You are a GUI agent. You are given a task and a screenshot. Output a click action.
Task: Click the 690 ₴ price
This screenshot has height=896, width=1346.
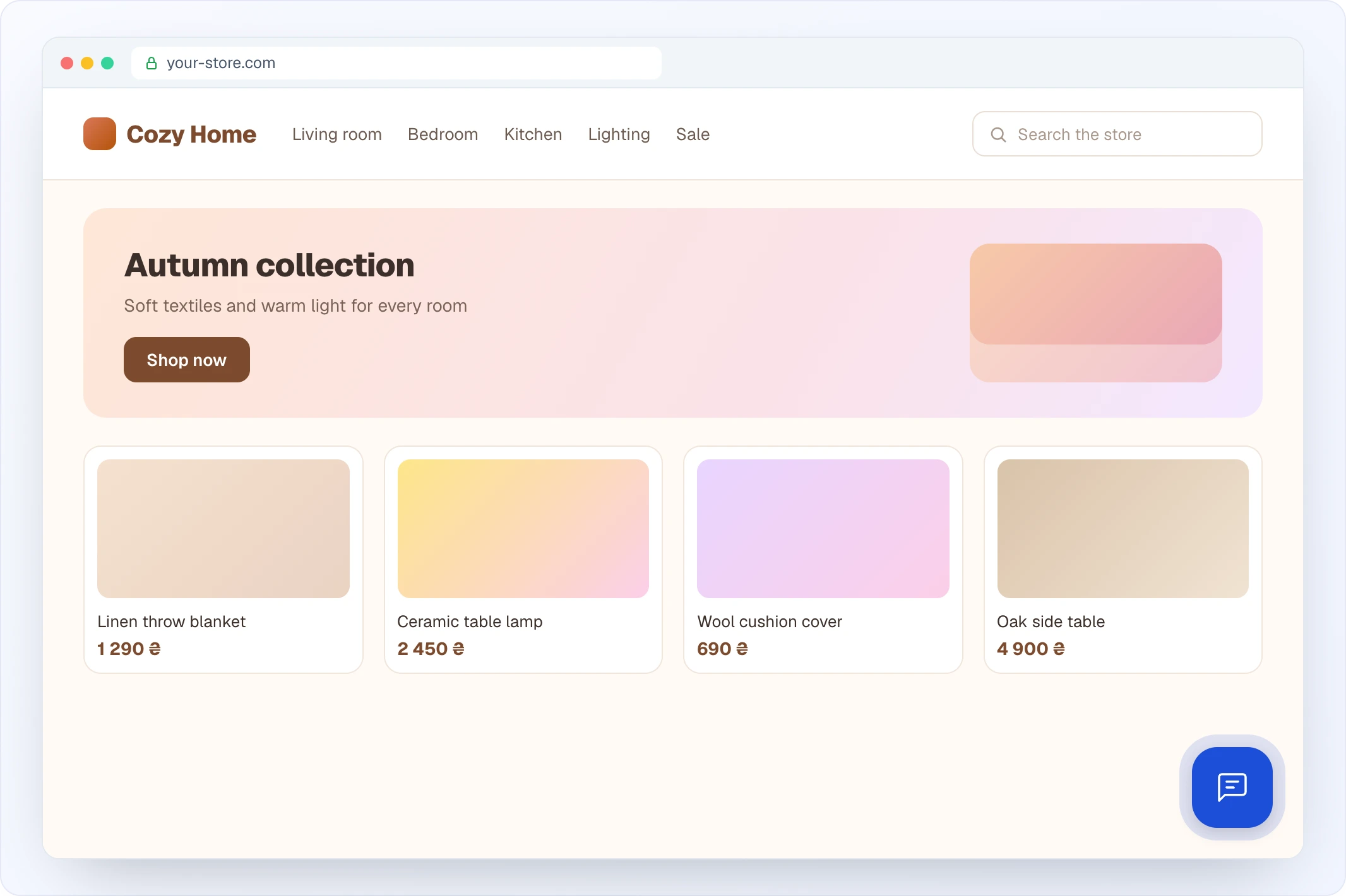(x=723, y=649)
